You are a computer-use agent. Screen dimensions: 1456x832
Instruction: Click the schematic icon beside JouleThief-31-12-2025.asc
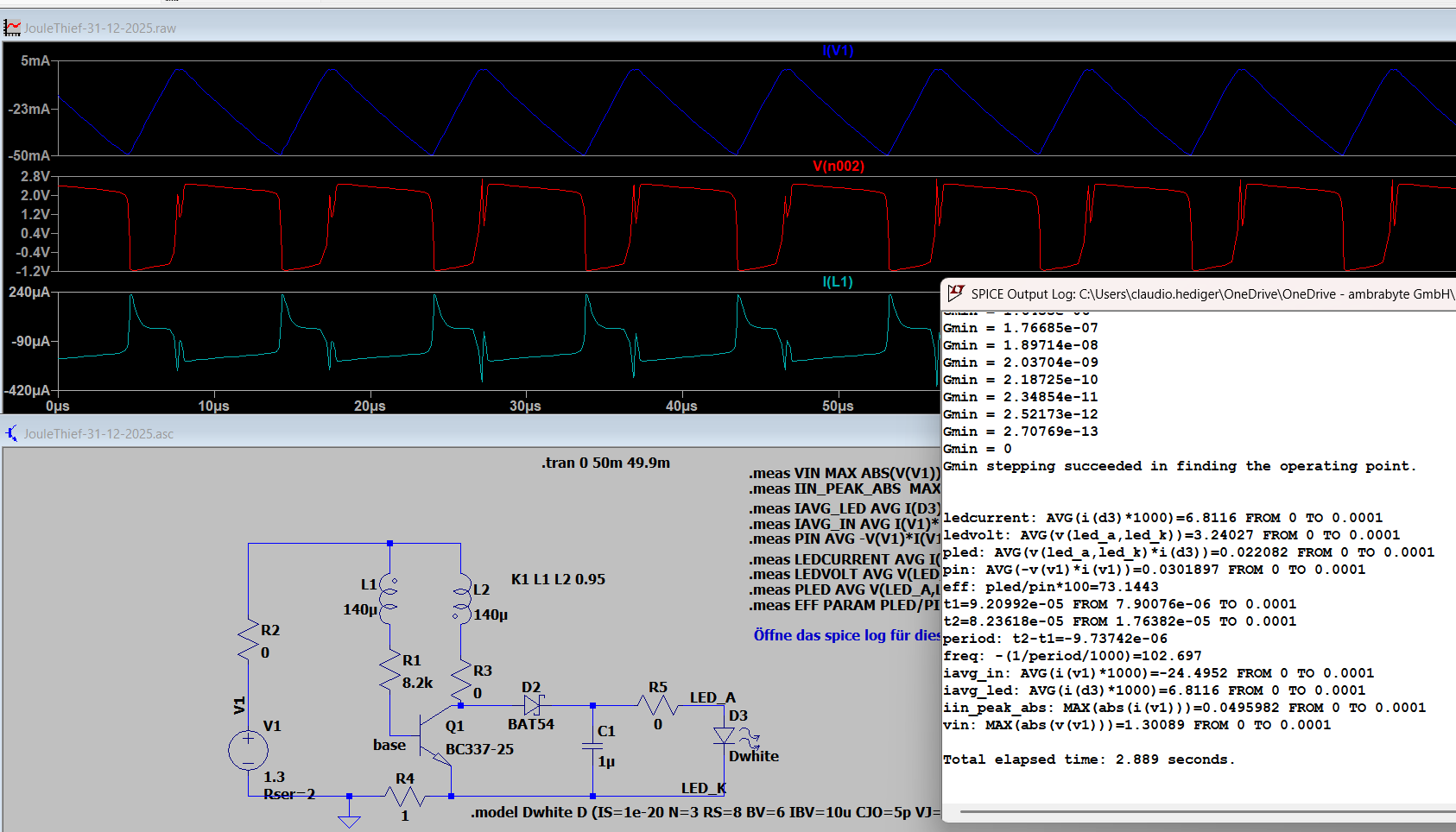[x=12, y=433]
